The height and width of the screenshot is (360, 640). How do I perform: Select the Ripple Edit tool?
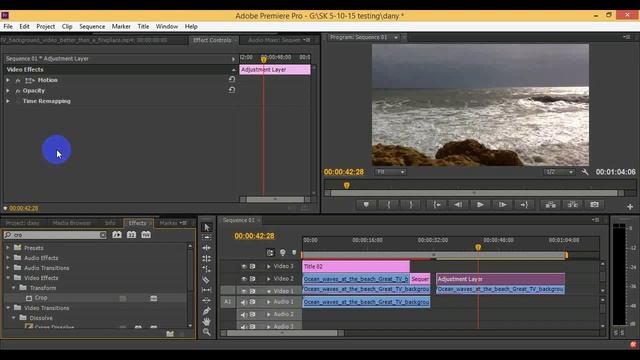point(207,248)
